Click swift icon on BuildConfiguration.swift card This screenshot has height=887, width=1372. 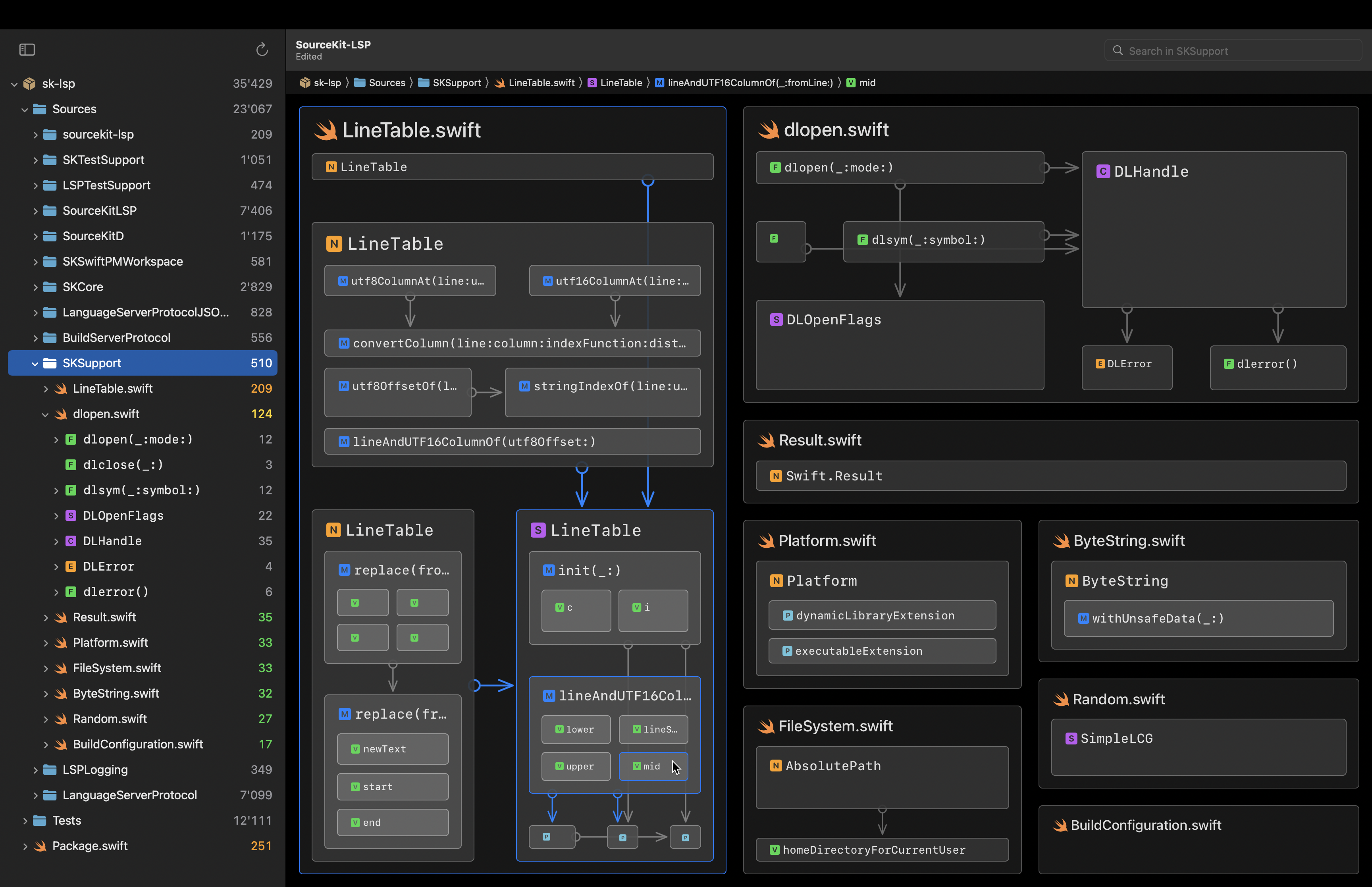(x=1060, y=825)
